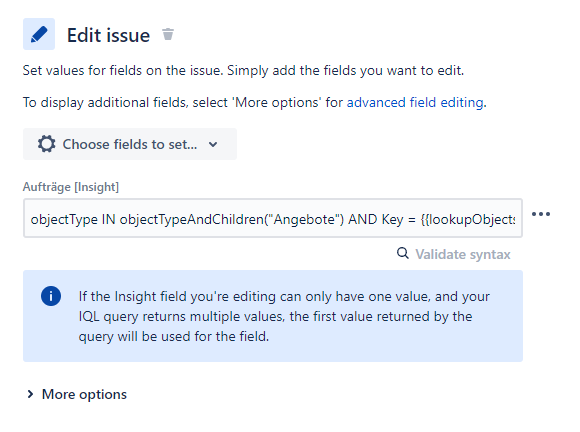
Task: Click the Edit issue heading text
Action: point(108,35)
